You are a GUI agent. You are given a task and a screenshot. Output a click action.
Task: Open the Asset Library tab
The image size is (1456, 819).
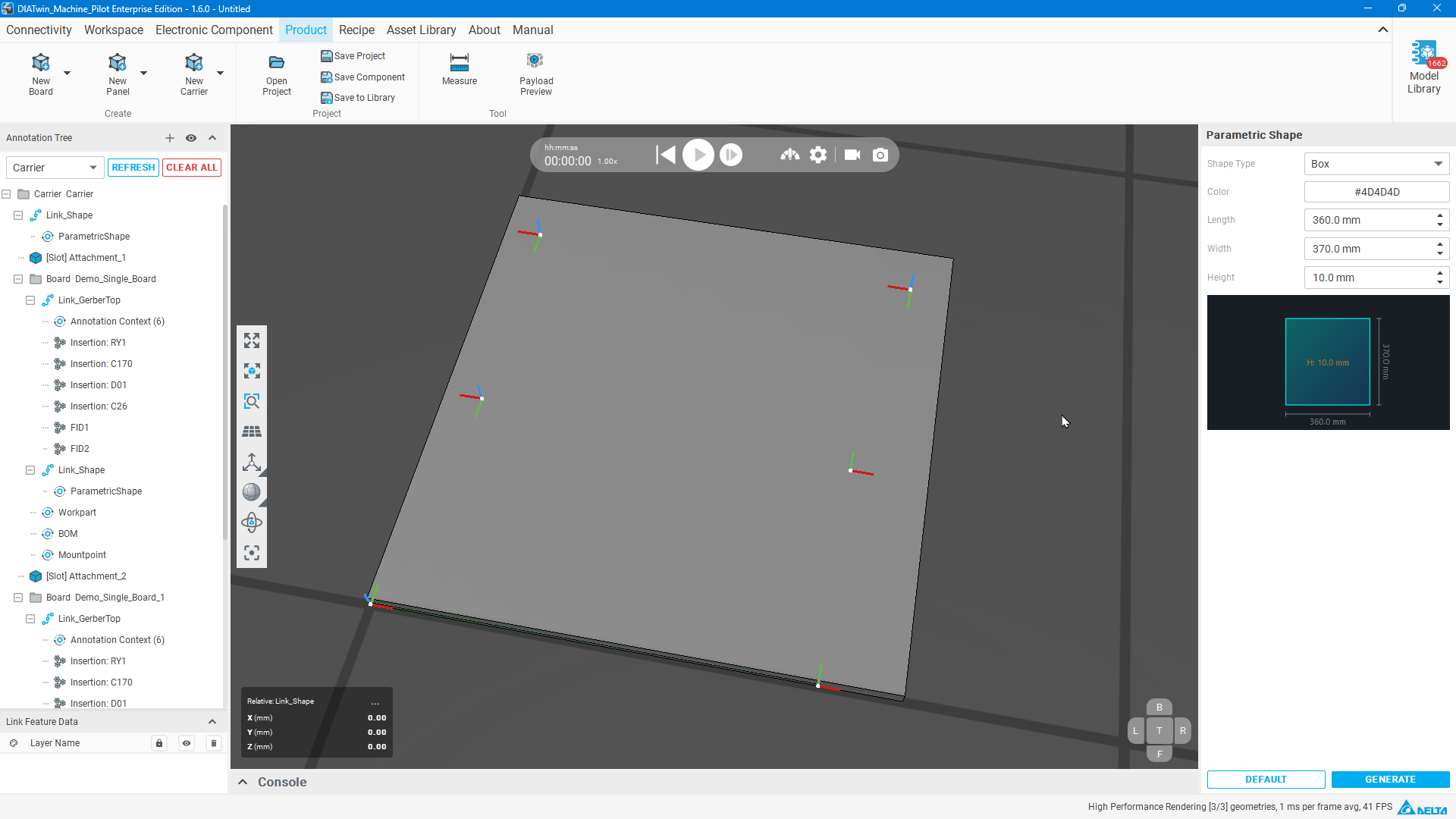point(421,30)
